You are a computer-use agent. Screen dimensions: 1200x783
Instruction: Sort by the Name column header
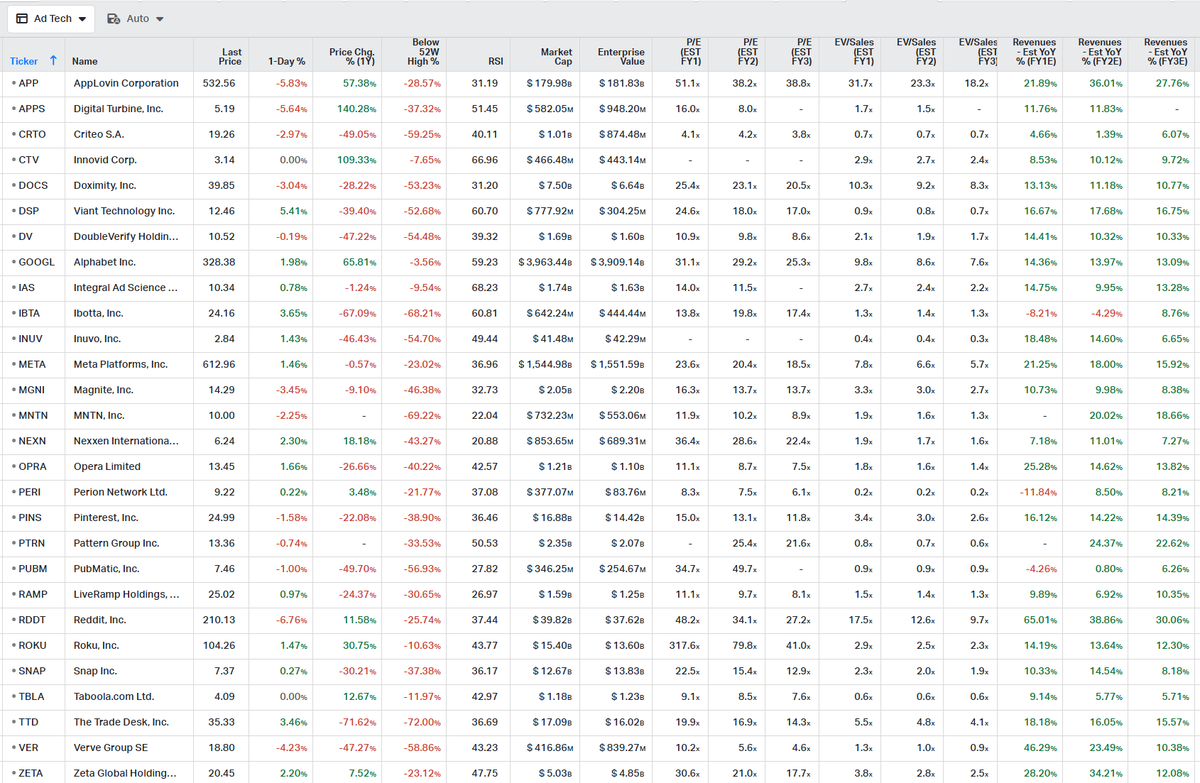pyautogui.click(x=85, y=61)
